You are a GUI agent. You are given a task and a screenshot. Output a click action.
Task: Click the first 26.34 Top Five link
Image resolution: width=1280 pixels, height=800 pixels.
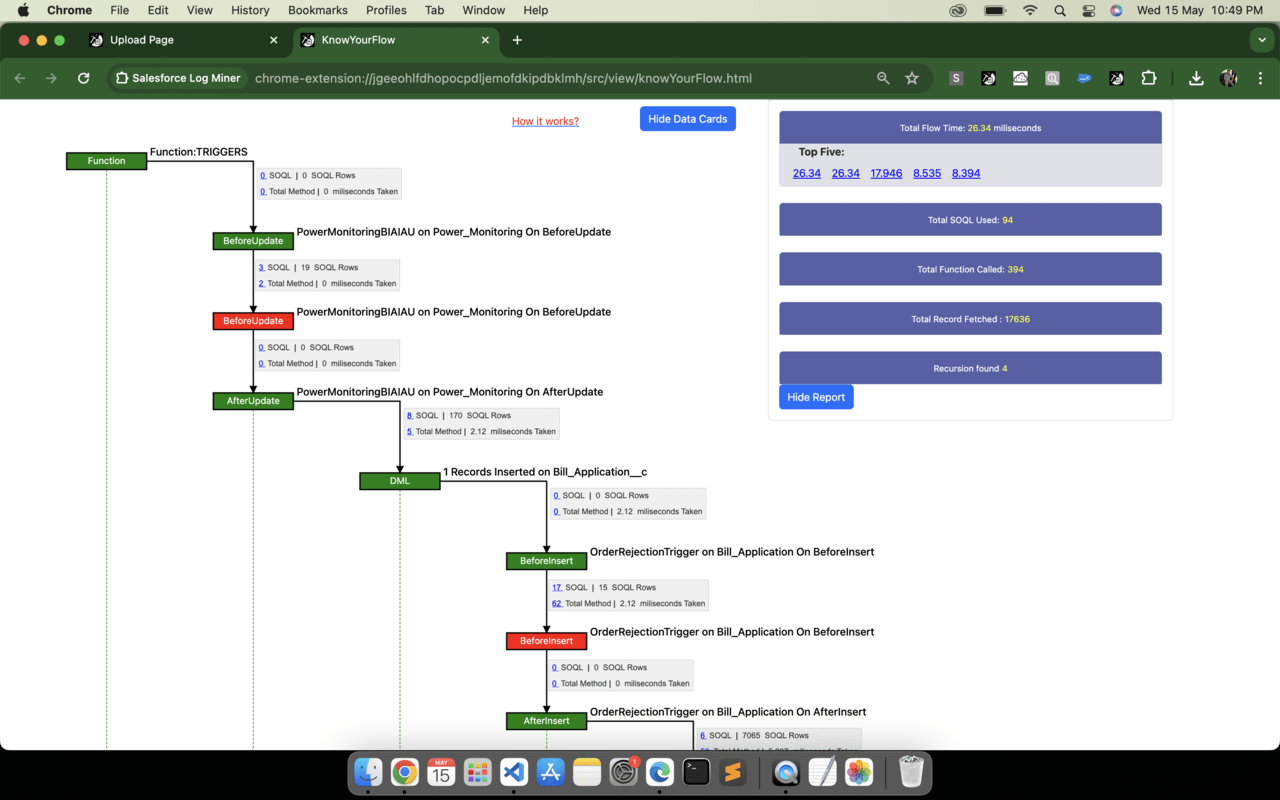pyautogui.click(x=806, y=173)
